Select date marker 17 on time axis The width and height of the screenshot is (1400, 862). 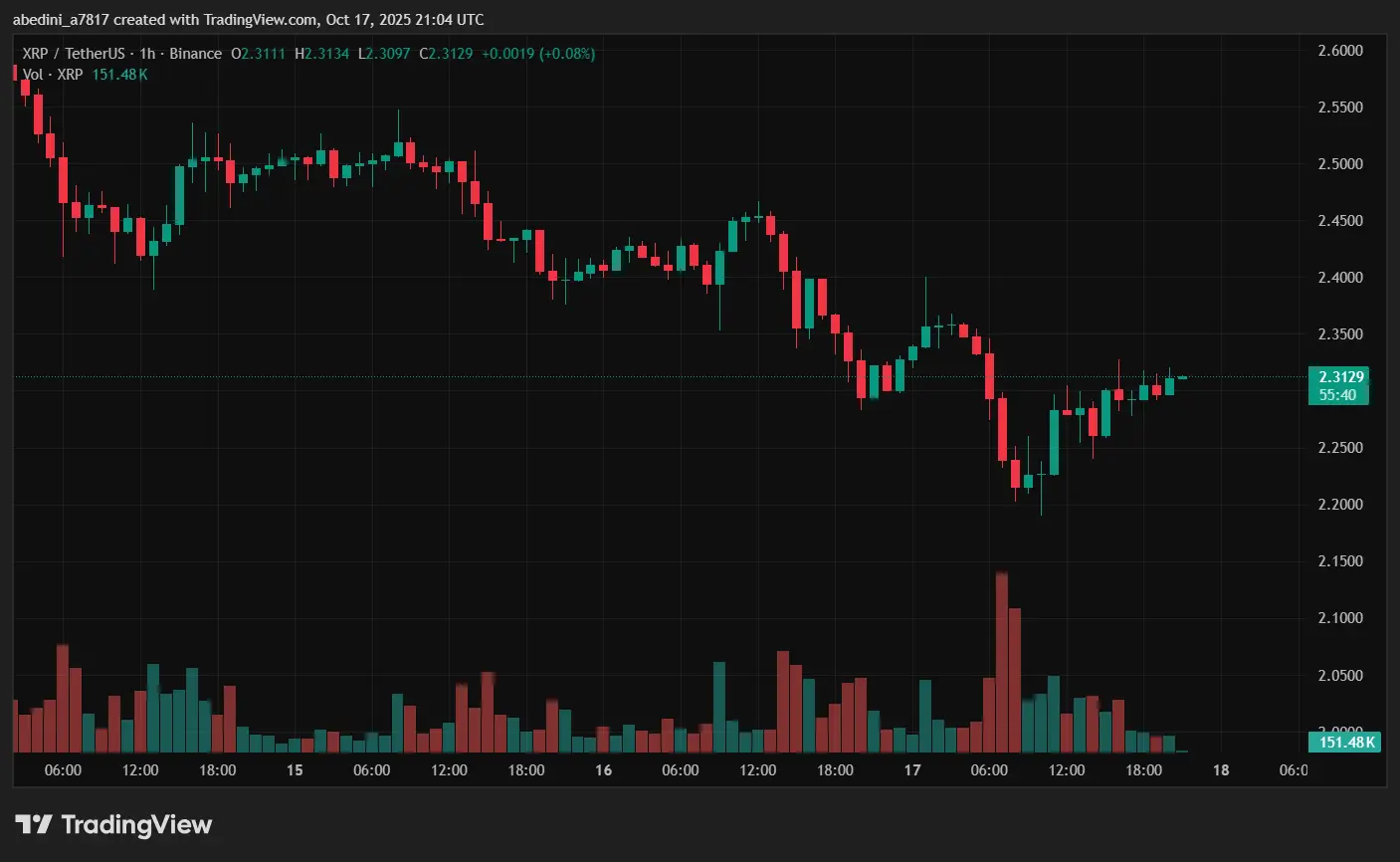[912, 770]
